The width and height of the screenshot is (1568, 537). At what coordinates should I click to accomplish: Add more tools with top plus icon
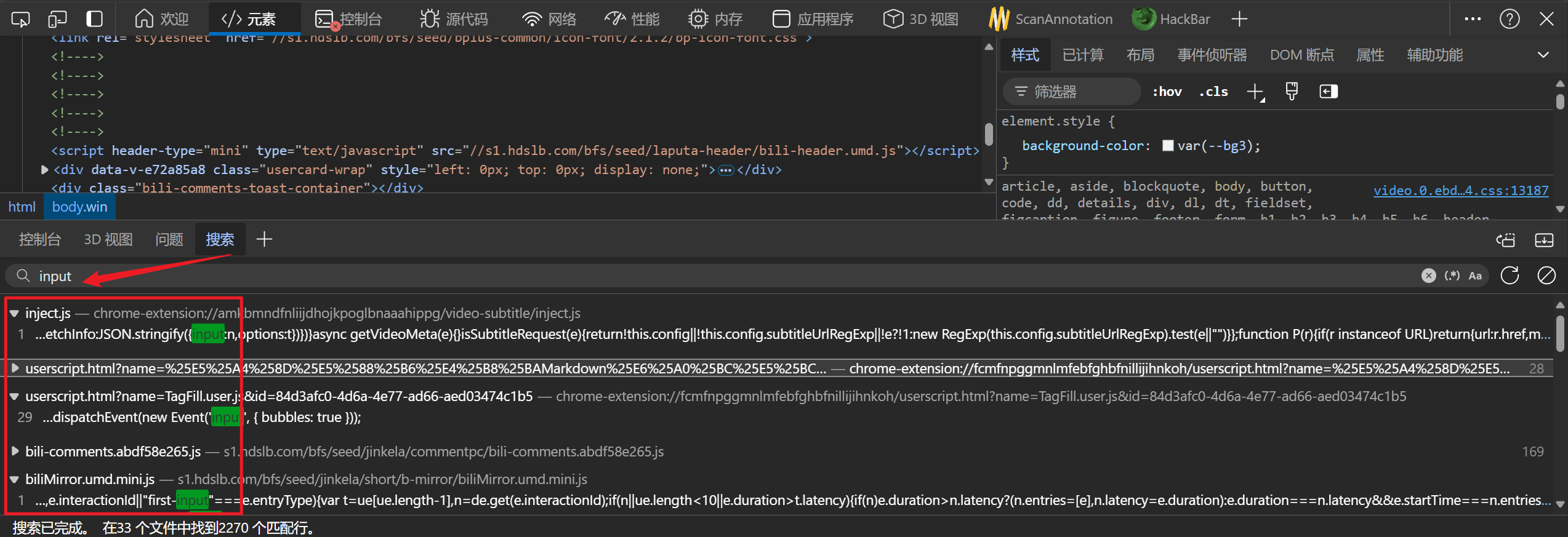tap(1239, 19)
